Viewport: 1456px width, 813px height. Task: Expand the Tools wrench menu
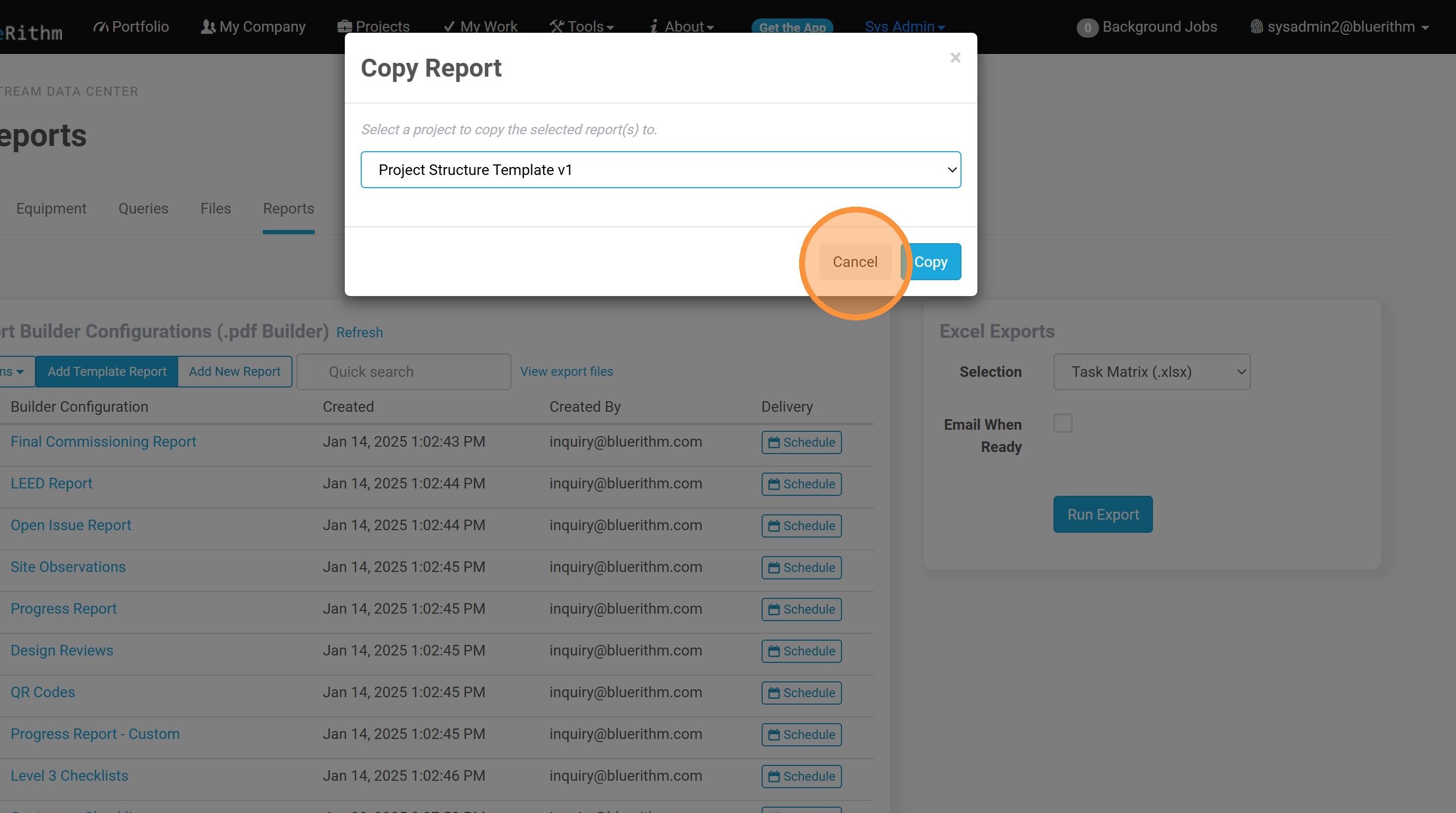582,26
